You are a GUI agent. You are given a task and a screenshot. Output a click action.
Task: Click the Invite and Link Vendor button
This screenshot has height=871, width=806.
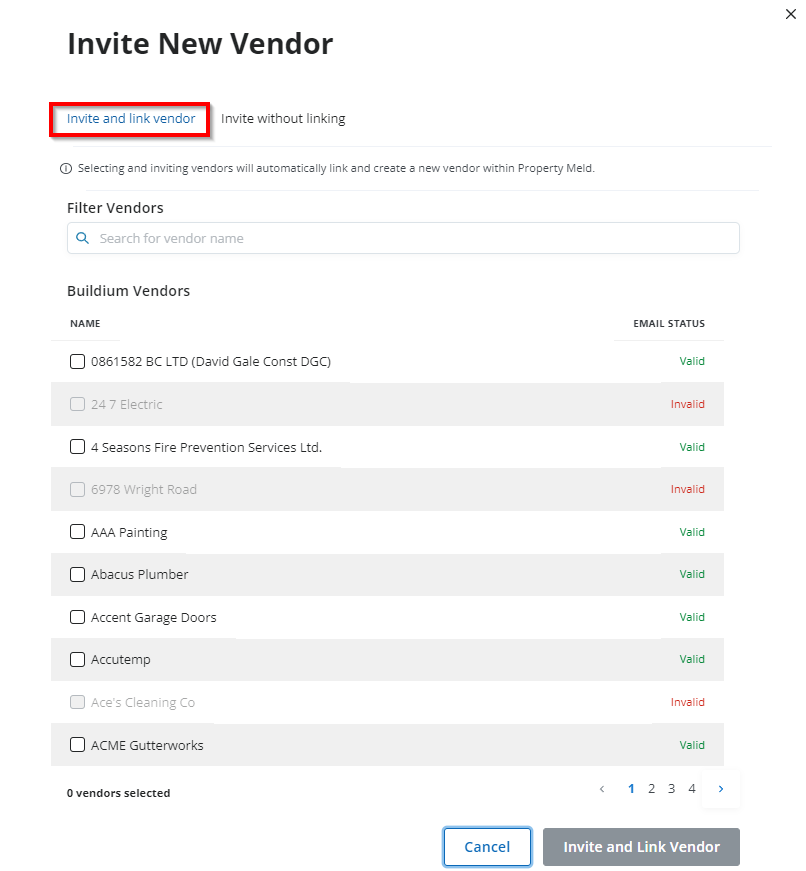coord(641,847)
